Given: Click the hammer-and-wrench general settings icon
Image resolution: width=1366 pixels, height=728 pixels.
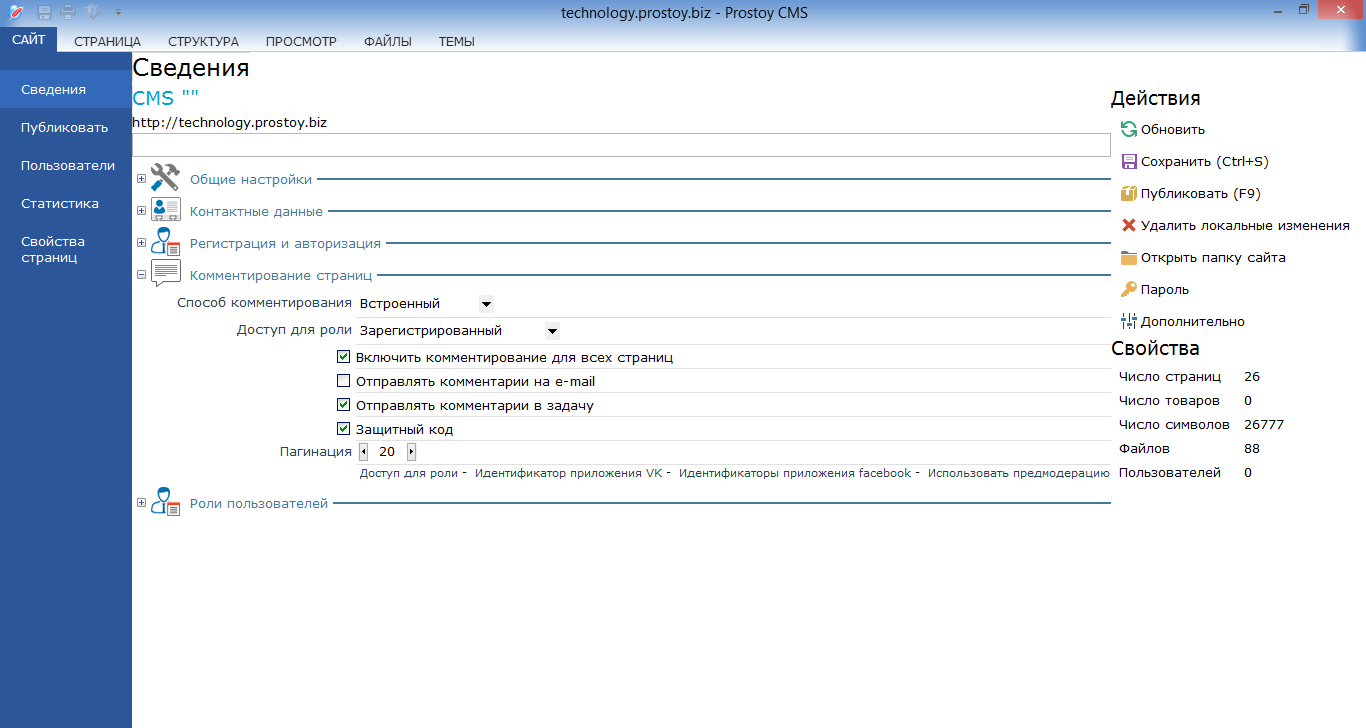Looking at the screenshot, I should pos(165,177).
